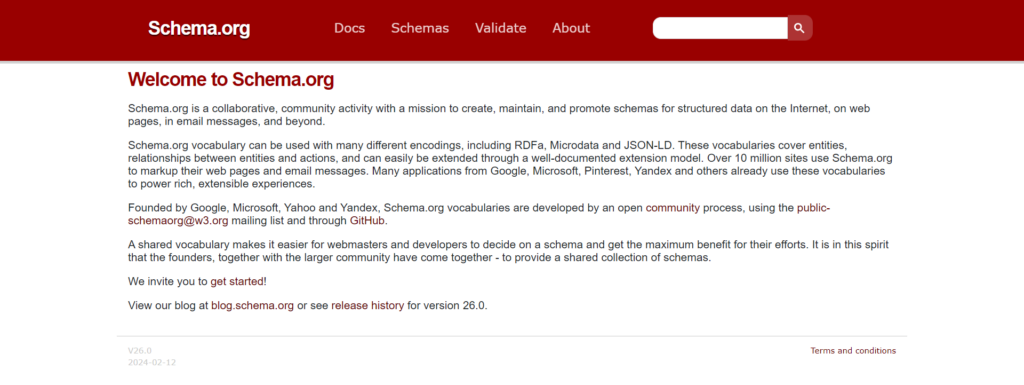Open the Terms and conditions link
1024x385 pixels.
(x=853, y=351)
